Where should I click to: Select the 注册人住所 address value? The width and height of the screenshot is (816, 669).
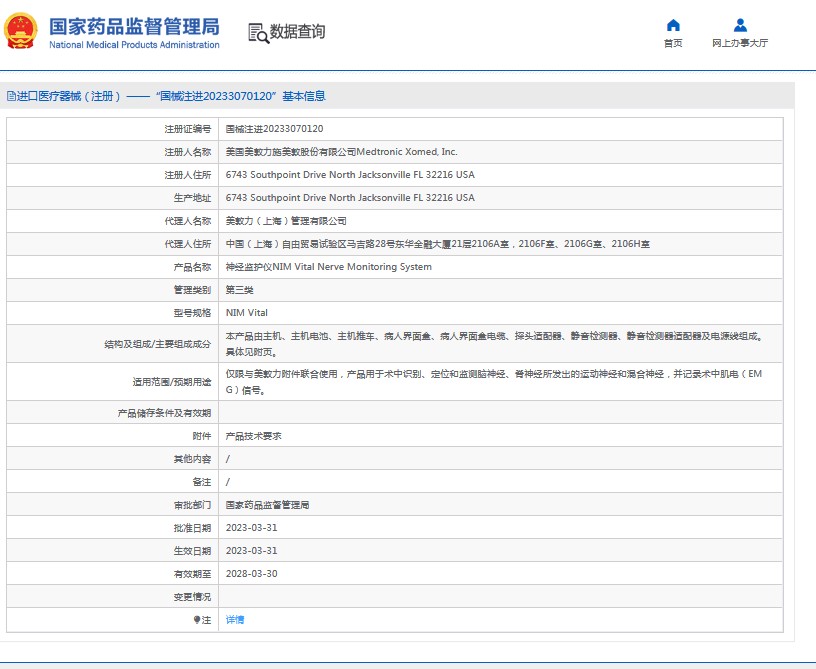(x=350, y=175)
